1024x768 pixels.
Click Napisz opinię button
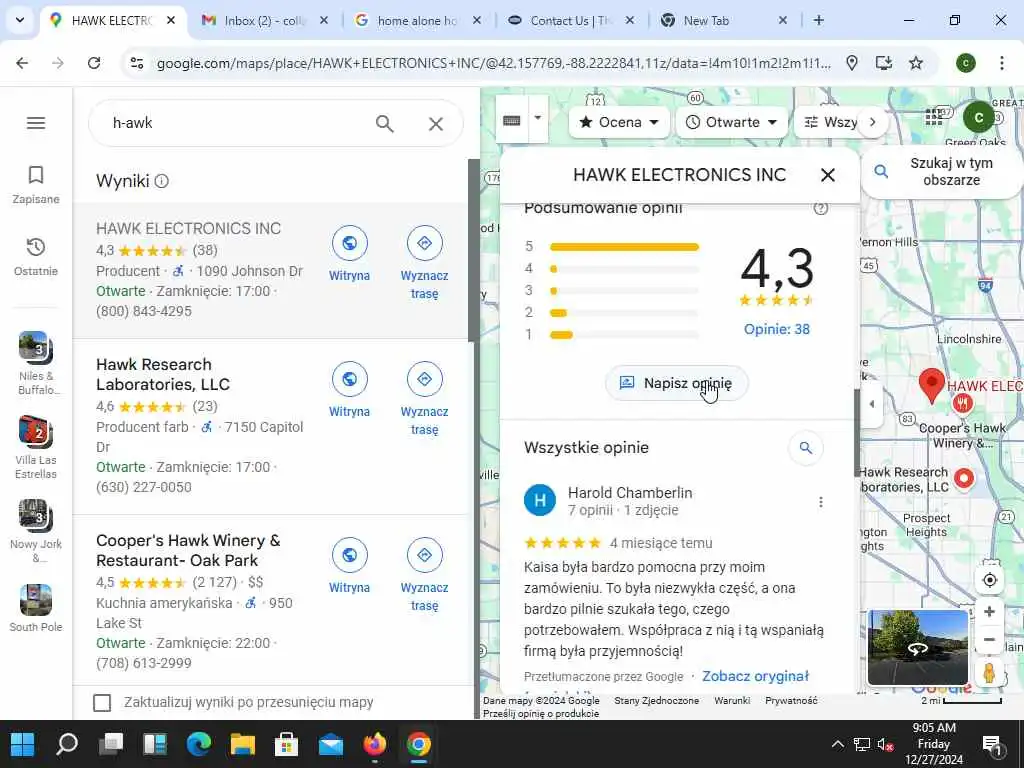pos(677,383)
